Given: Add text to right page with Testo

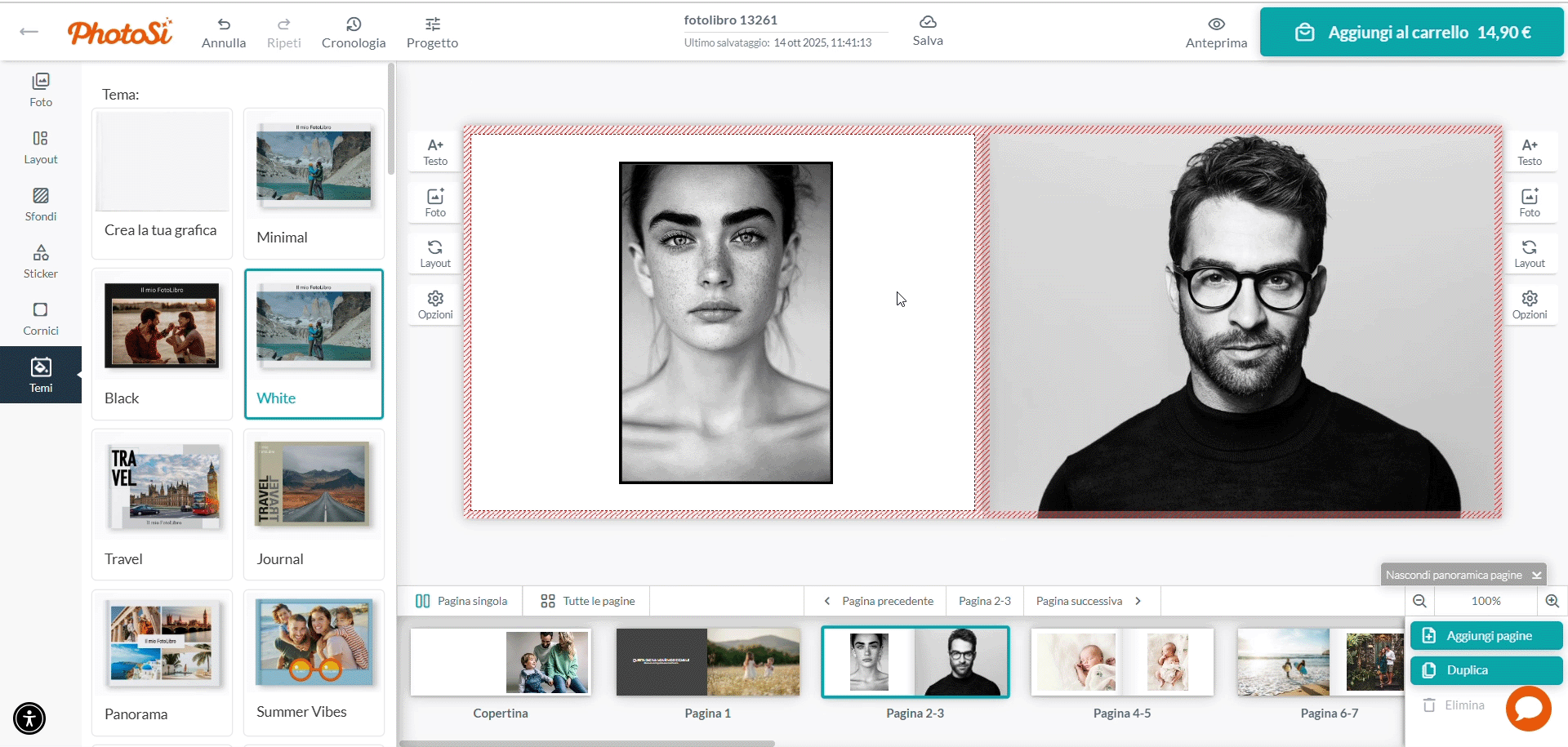Looking at the screenshot, I should pyautogui.click(x=1530, y=152).
